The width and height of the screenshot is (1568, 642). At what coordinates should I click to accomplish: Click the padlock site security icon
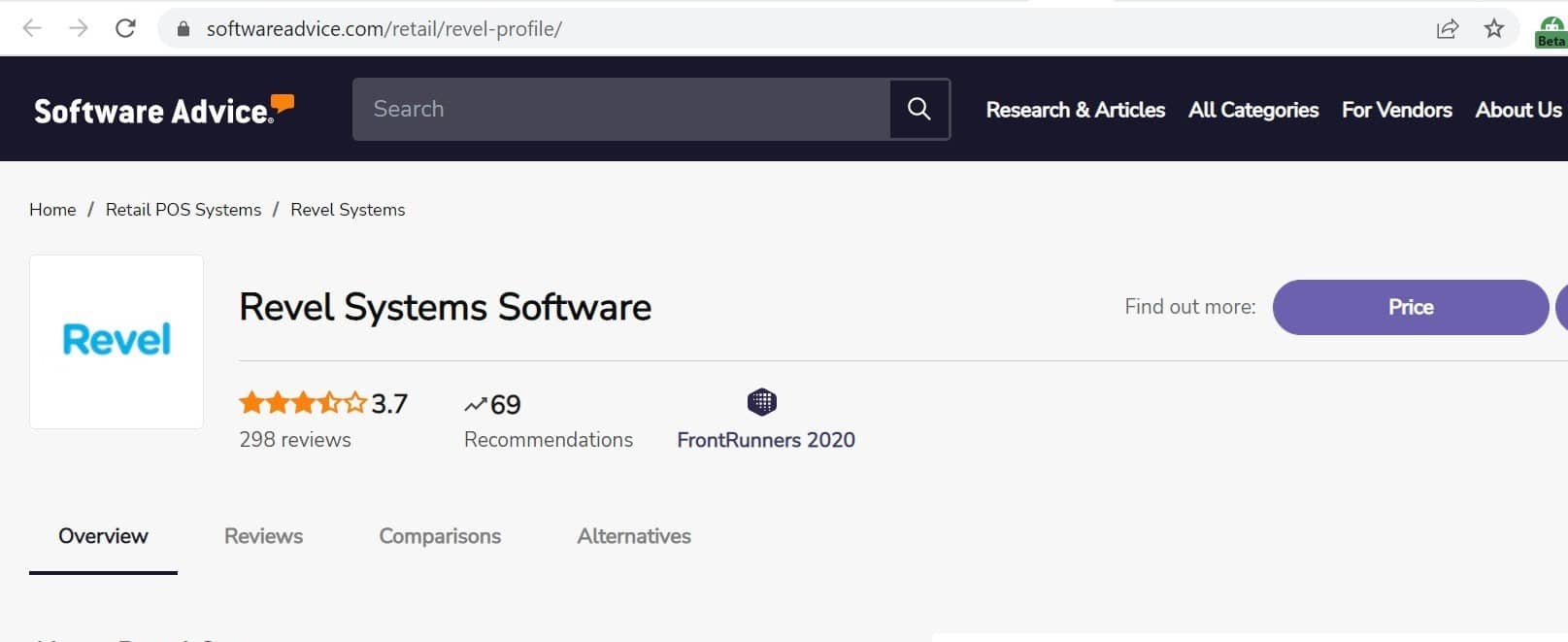[183, 29]
